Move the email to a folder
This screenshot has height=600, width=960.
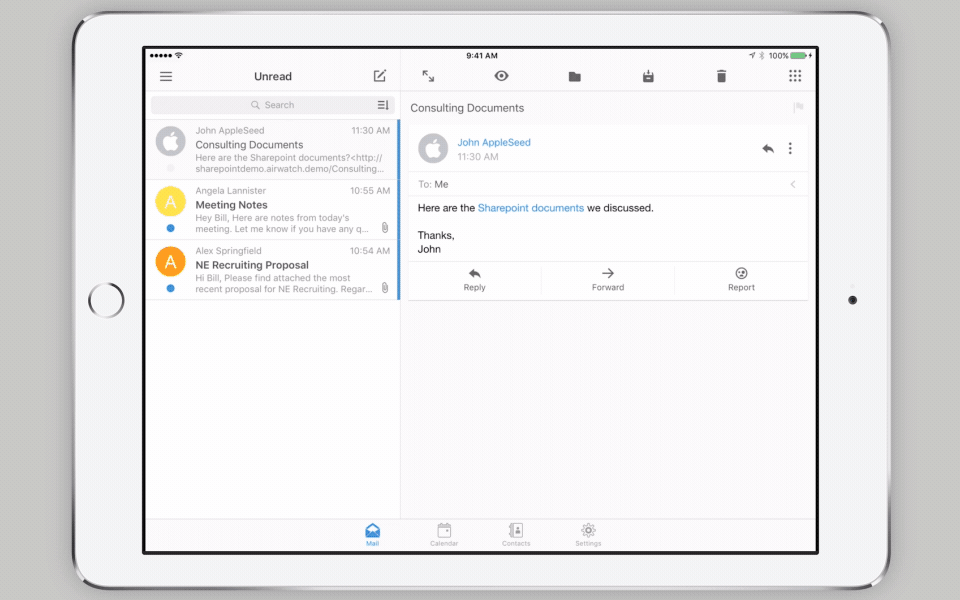click(575, 77)
